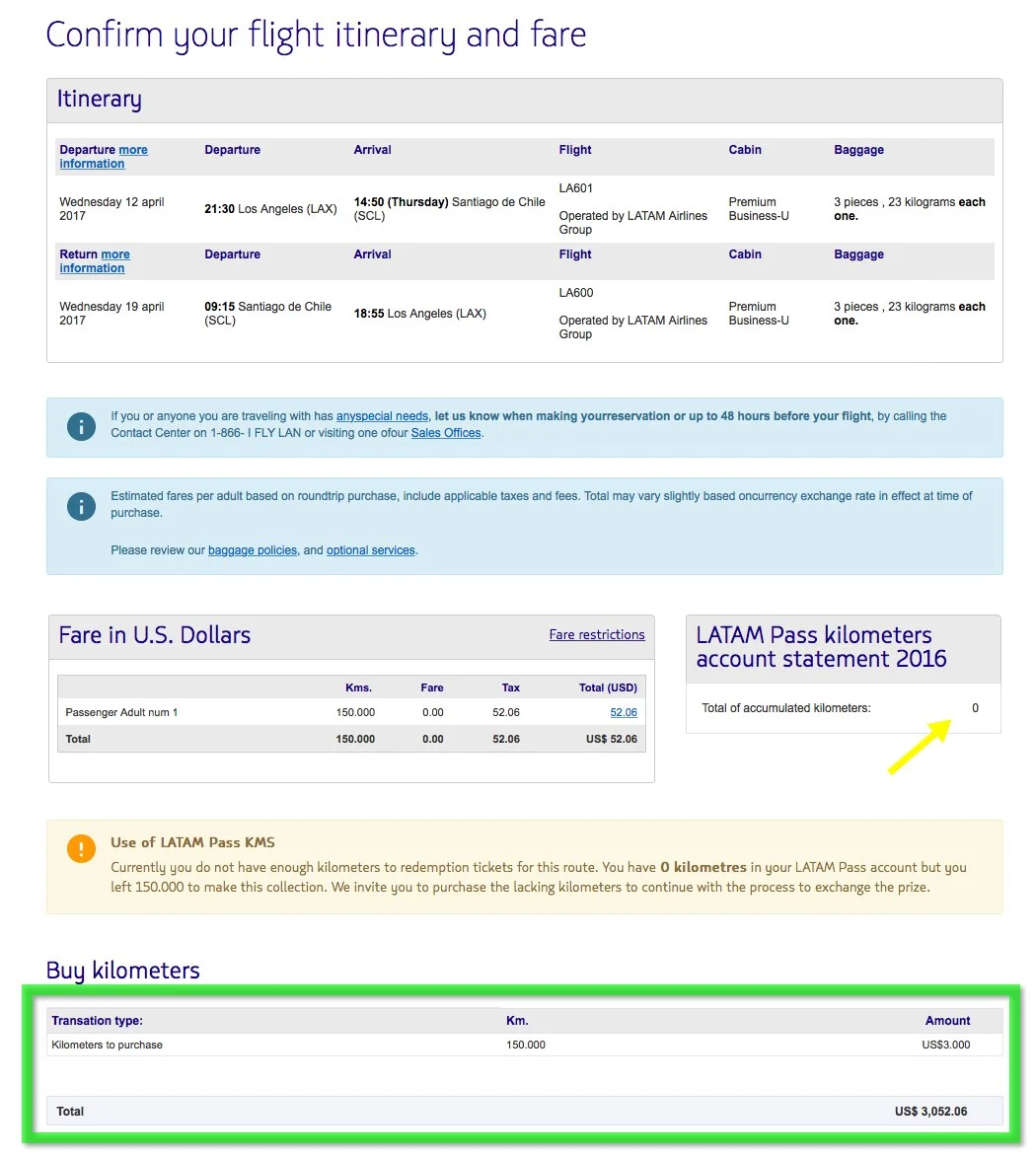Click the date Wednesday 19 april 2017
Viewport: 1036px width, 1156px height.
111,314
